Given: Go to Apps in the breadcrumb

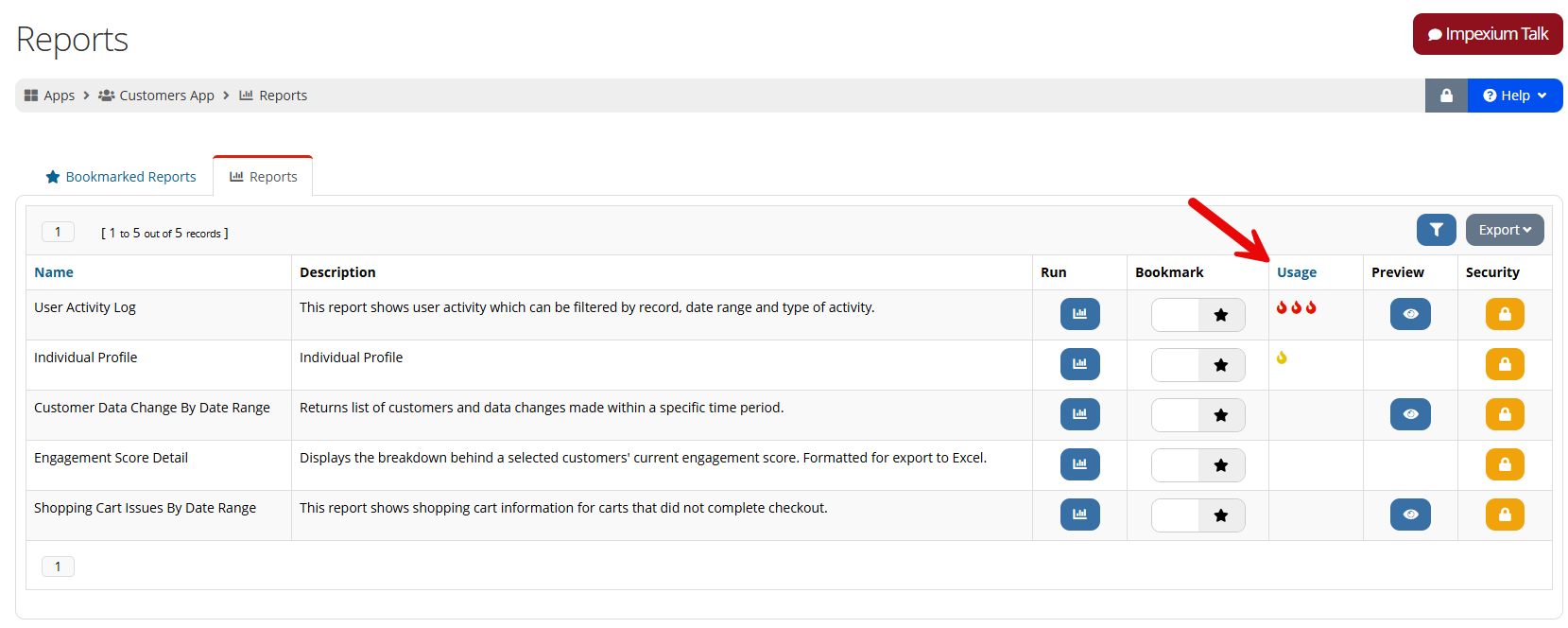Looking at the screenshot, I should coord(49,96).
